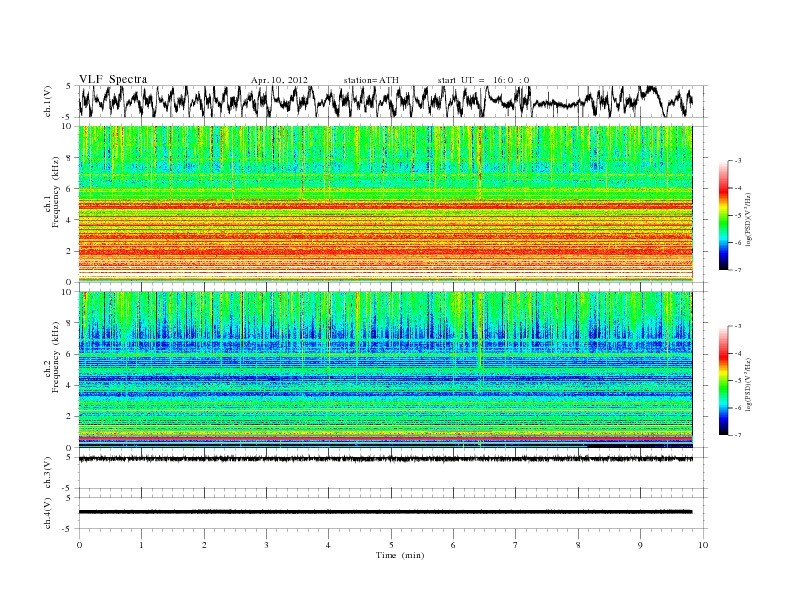This screenshot has height=612, width=792.
Task: Click the "9" tick on the time axis
Action: click(x=640, y=545)
